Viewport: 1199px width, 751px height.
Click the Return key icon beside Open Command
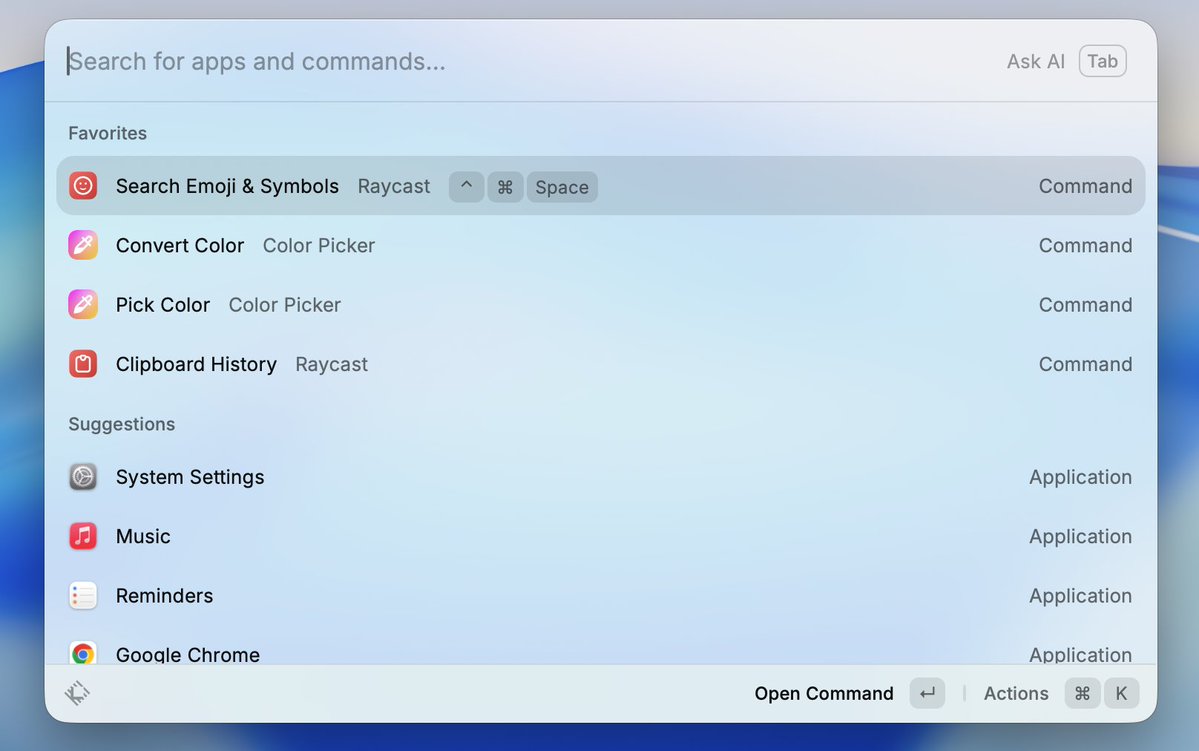pos(927,694)
